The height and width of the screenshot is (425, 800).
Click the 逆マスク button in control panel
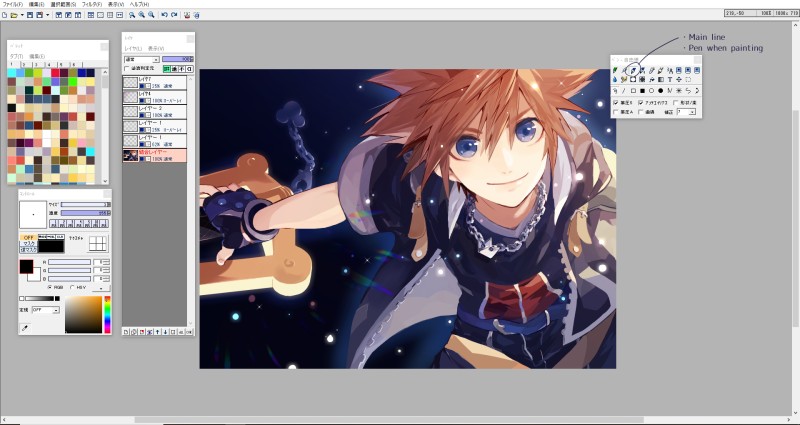29,250
